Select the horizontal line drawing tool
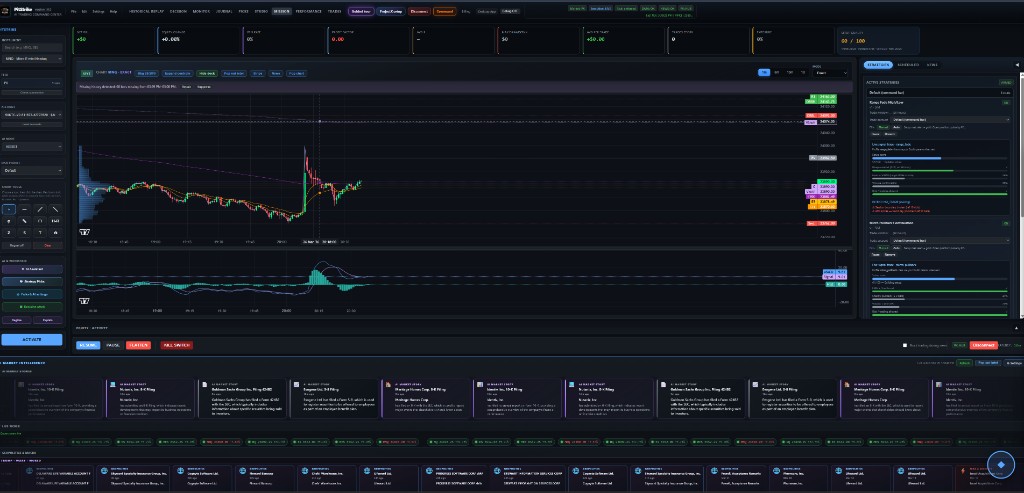 pos(24,209)
